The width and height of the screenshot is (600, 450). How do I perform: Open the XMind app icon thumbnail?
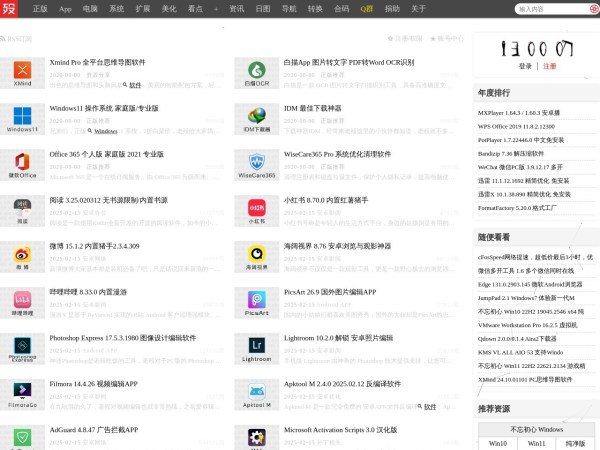click(x=22, y=73)
